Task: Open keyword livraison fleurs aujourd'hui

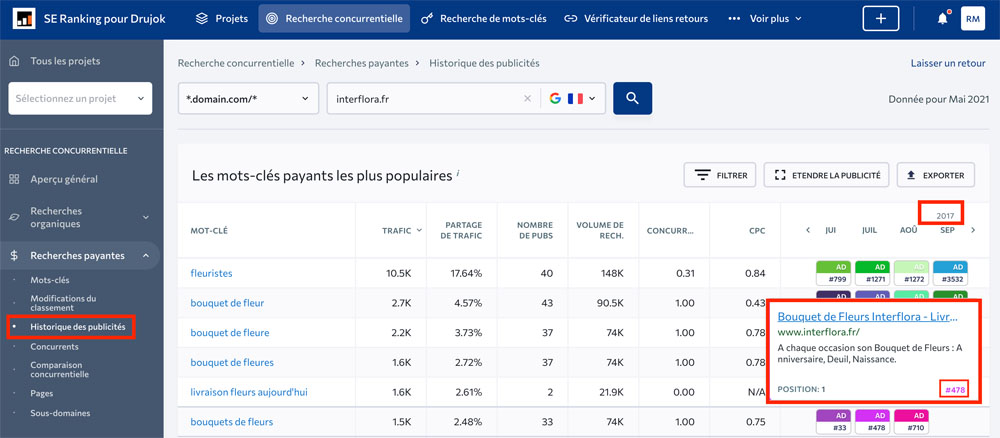Action: pos(249,392)
